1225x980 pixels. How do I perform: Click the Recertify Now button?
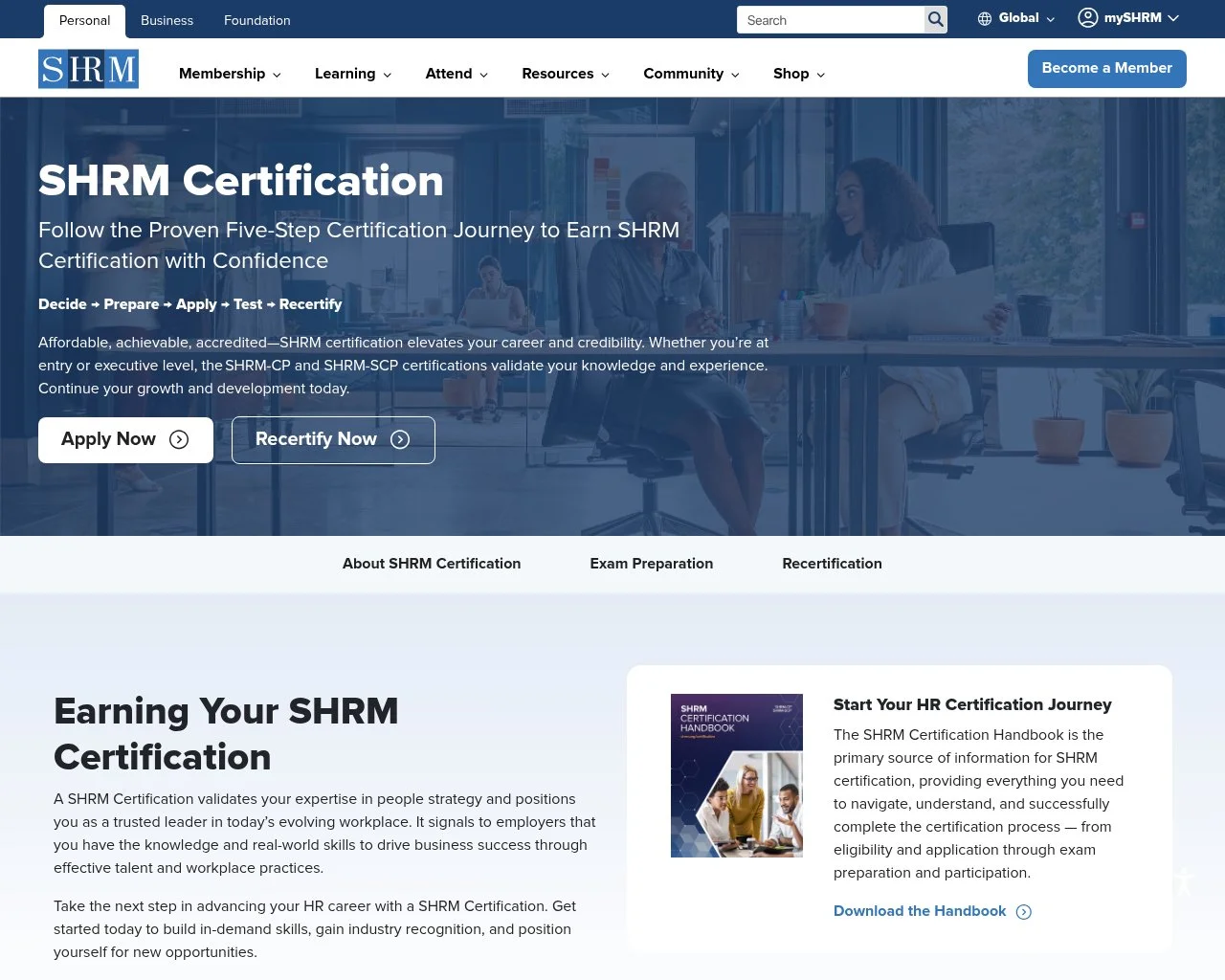pos(333,440)
